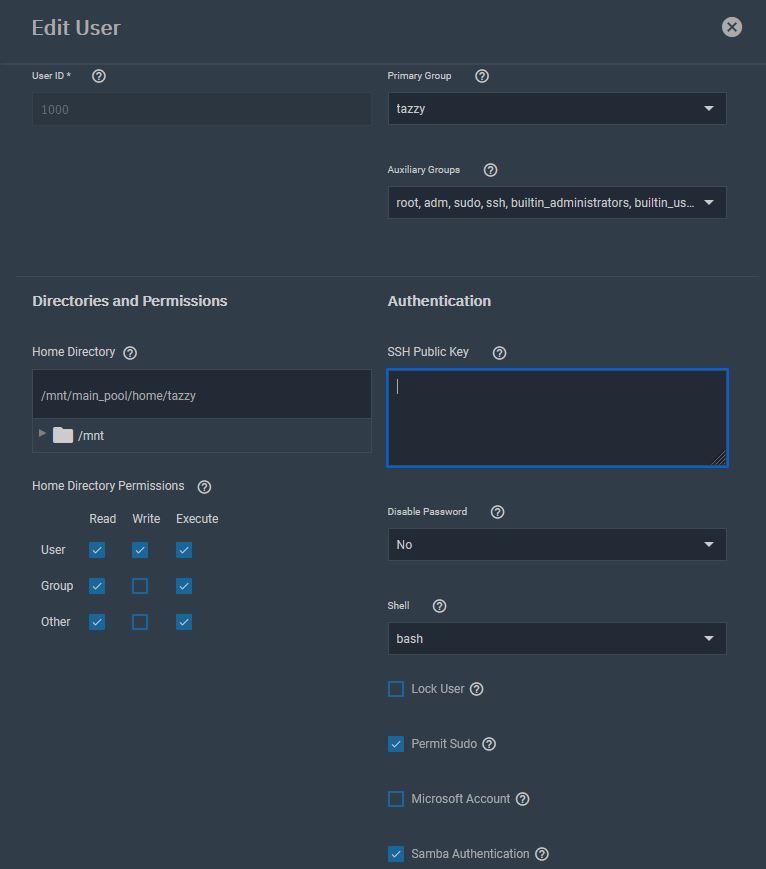Click help icon beside Disable Password

coord(498,512)
